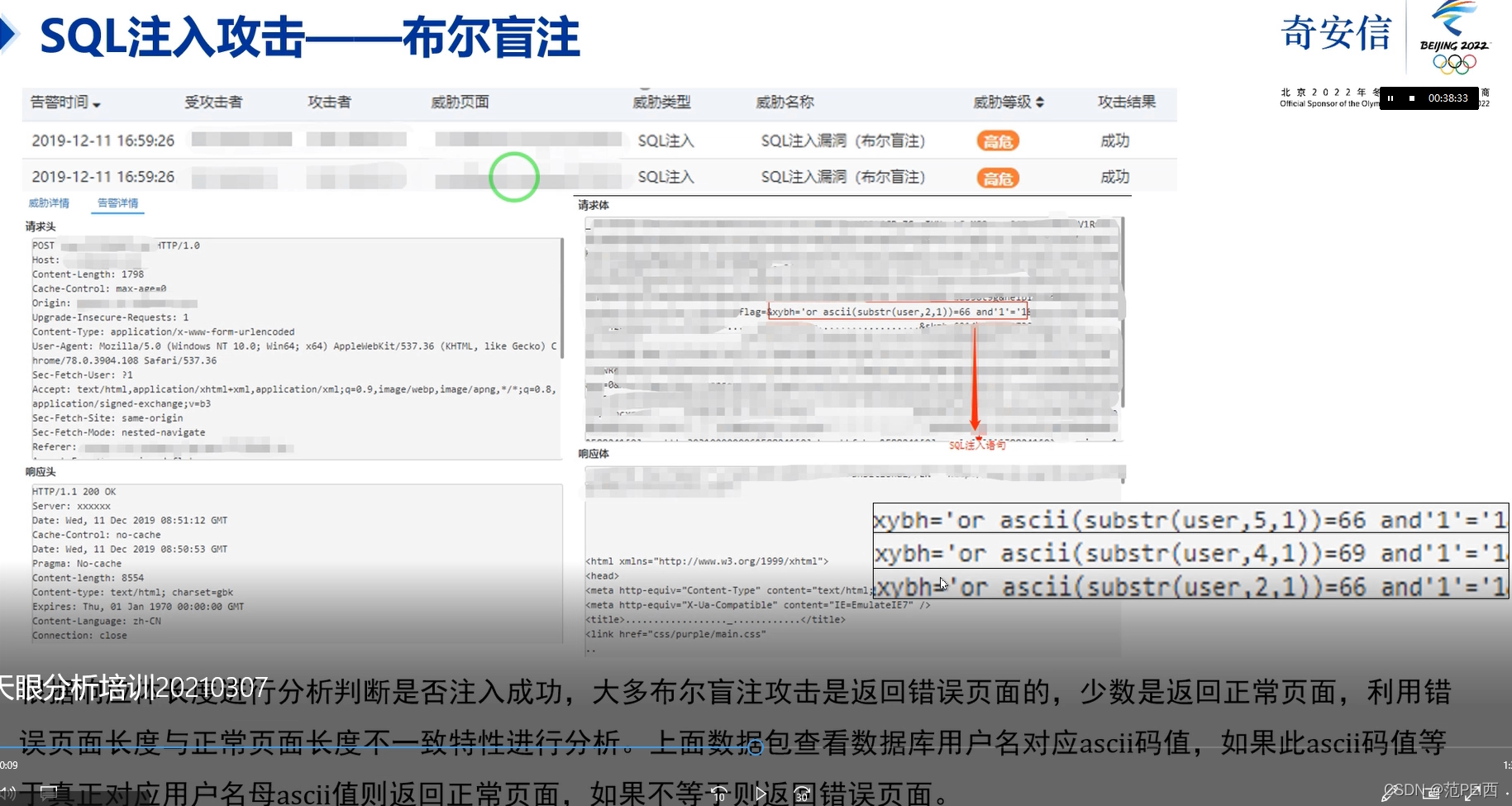The width and height of the screenshot is (1512, 806).
Task: Select the second 2019-12-11 16:59:26 alert row timestamp
Action: [103, 177]
